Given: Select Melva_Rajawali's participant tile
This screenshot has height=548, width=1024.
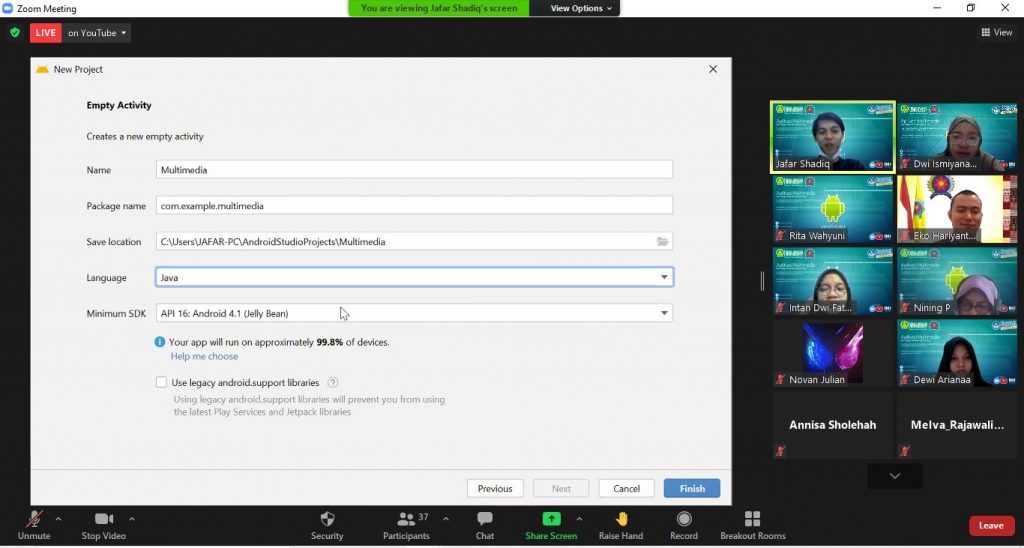Looking at the screenshot, I should (957, 425).
